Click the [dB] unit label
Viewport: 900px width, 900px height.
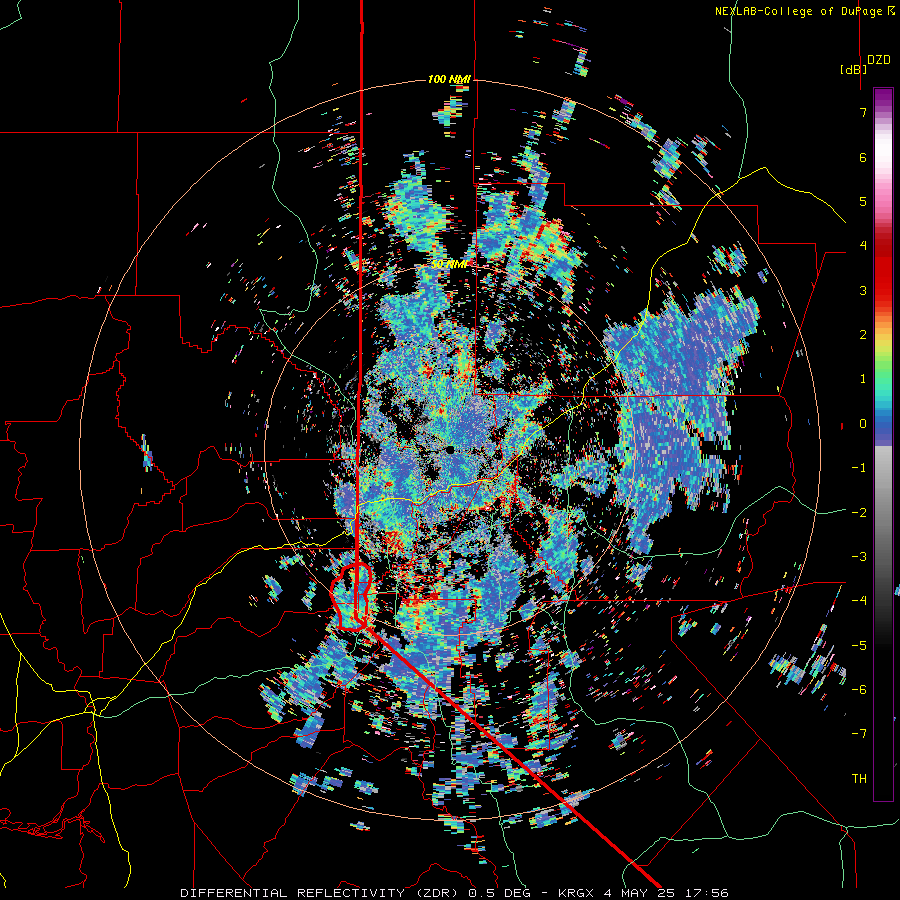coord(853,69)
